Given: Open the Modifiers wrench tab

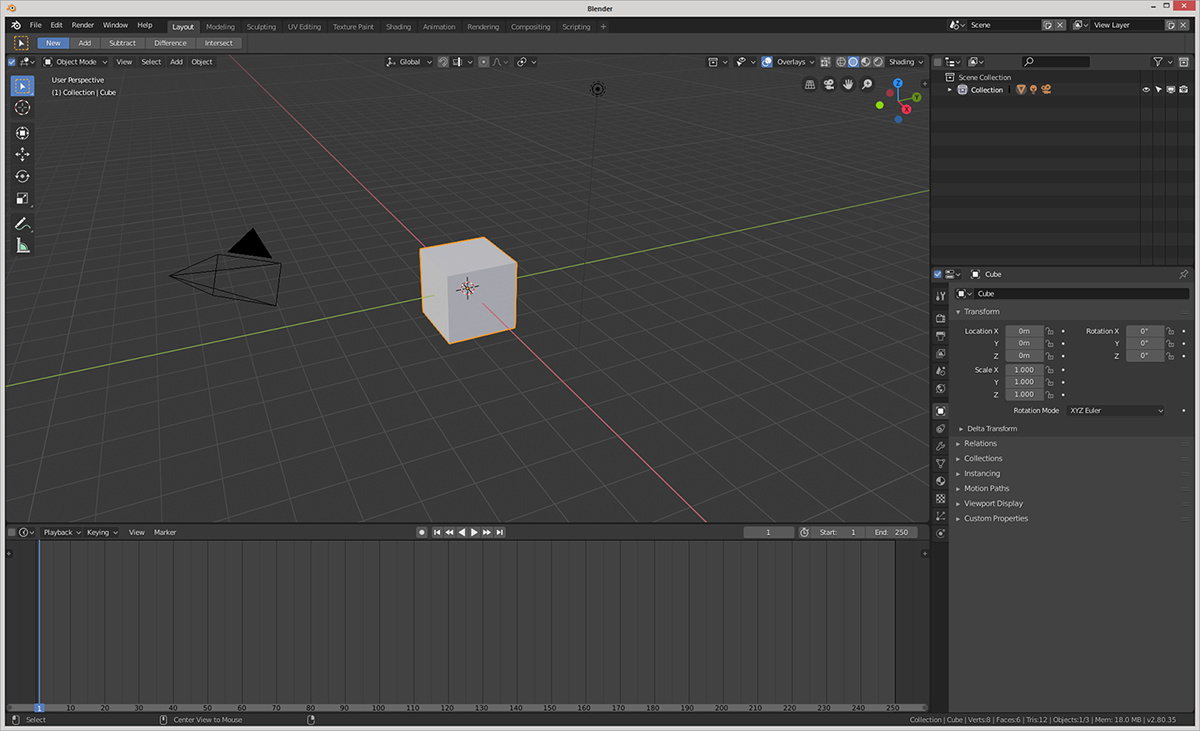Looking at the screenshot, I should (940, 446).
